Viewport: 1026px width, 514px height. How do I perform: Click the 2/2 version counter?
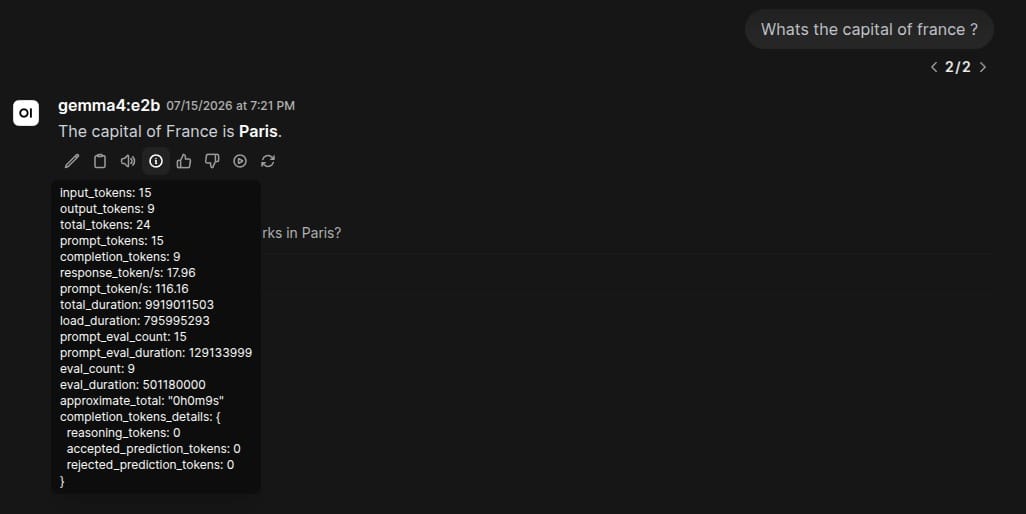pyautogui.click(x=958, y=67)
